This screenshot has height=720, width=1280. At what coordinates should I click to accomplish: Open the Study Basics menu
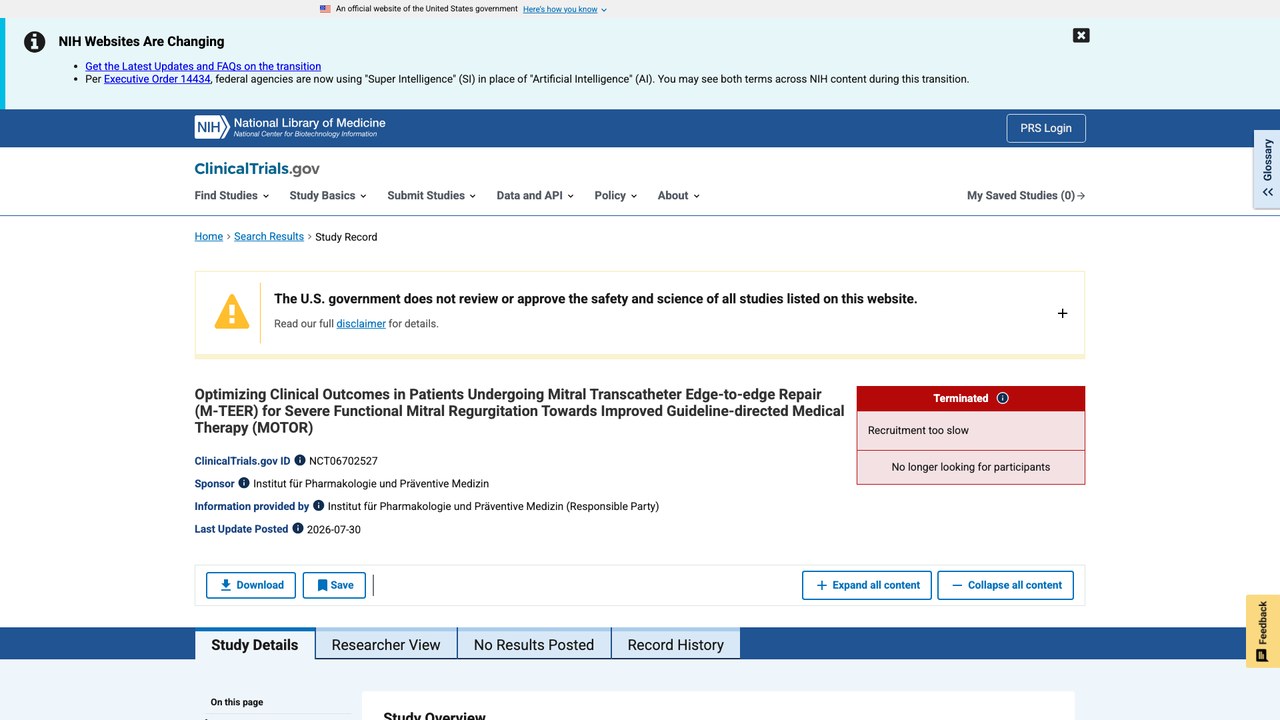[328, 196]
